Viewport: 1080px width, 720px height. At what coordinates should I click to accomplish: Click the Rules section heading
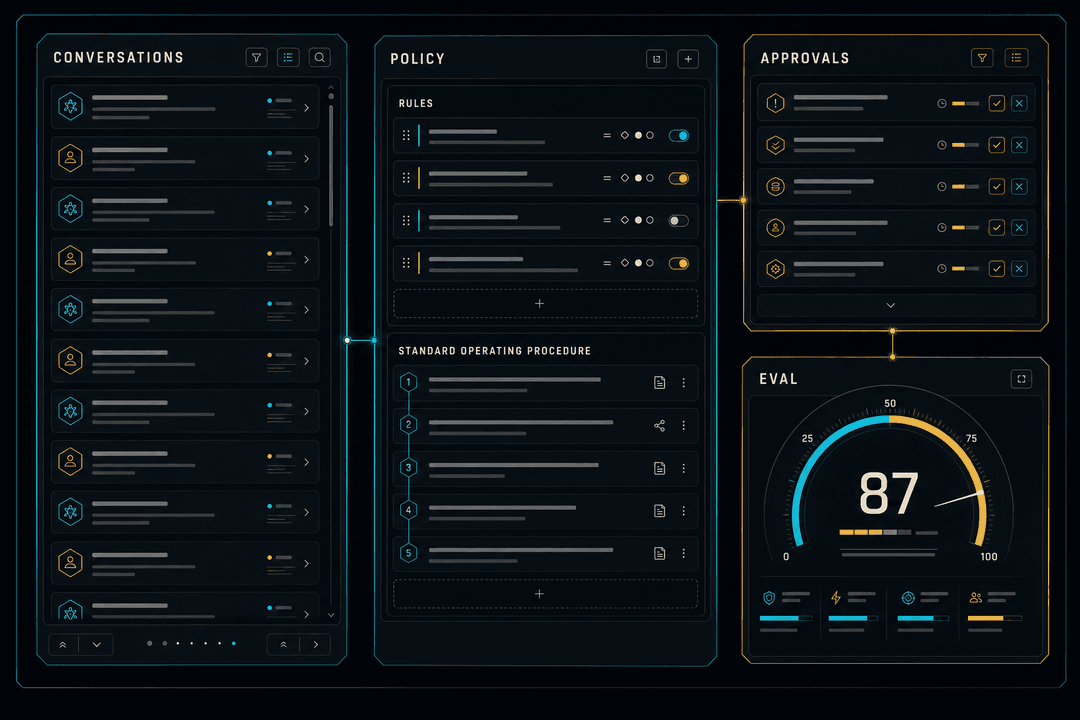[x=416, y=103]
